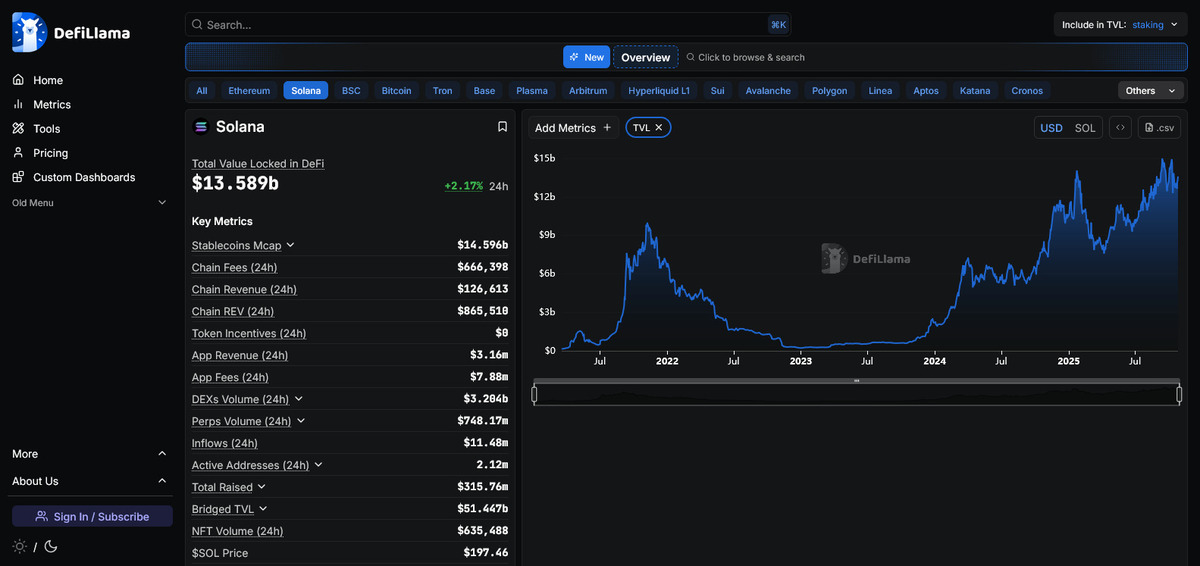Expand the Stablecoins Mcap row
The image size is (1200, 566).
290,245
